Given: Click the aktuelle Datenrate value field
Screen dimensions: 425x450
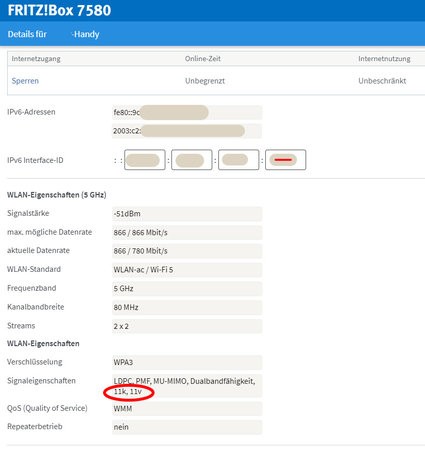Looking at the screenshot, I should (187, 251).
